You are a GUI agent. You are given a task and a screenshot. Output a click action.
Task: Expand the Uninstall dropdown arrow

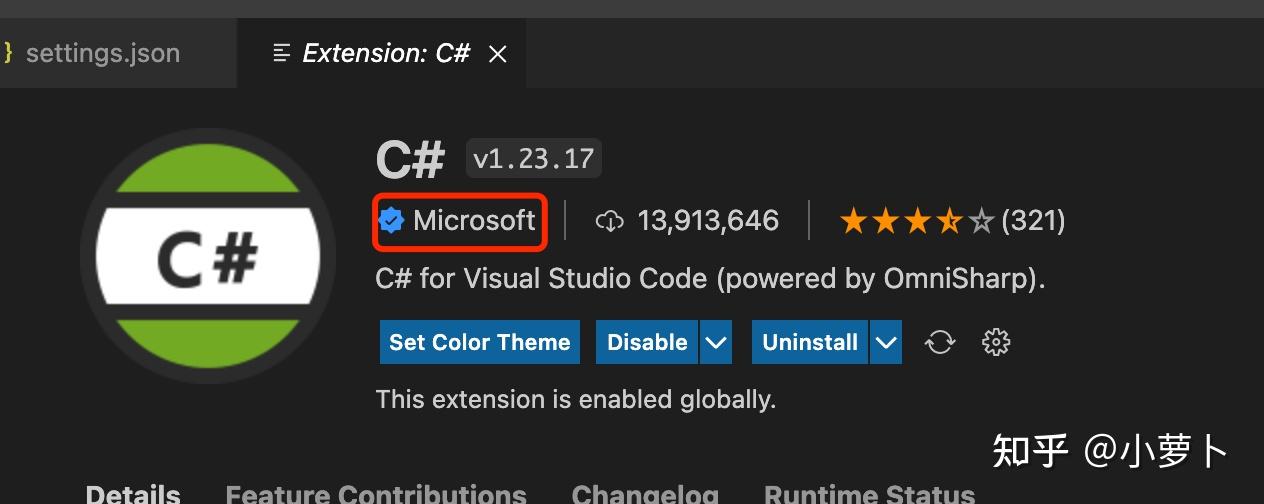pyautogui.click(x=886, y=342)
